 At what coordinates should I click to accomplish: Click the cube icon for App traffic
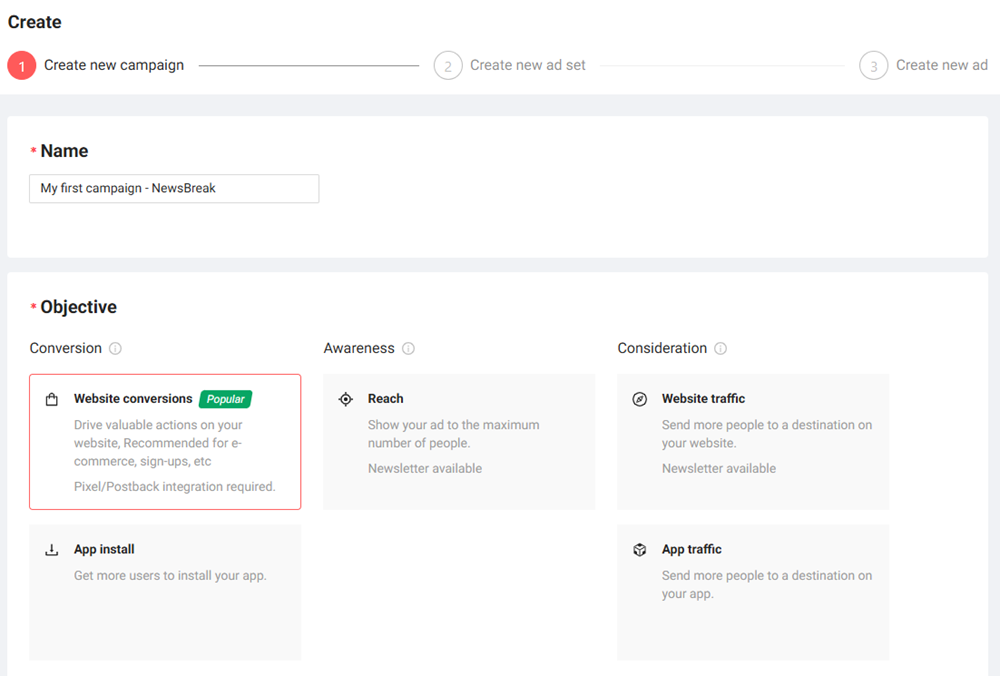pos(640,550)
